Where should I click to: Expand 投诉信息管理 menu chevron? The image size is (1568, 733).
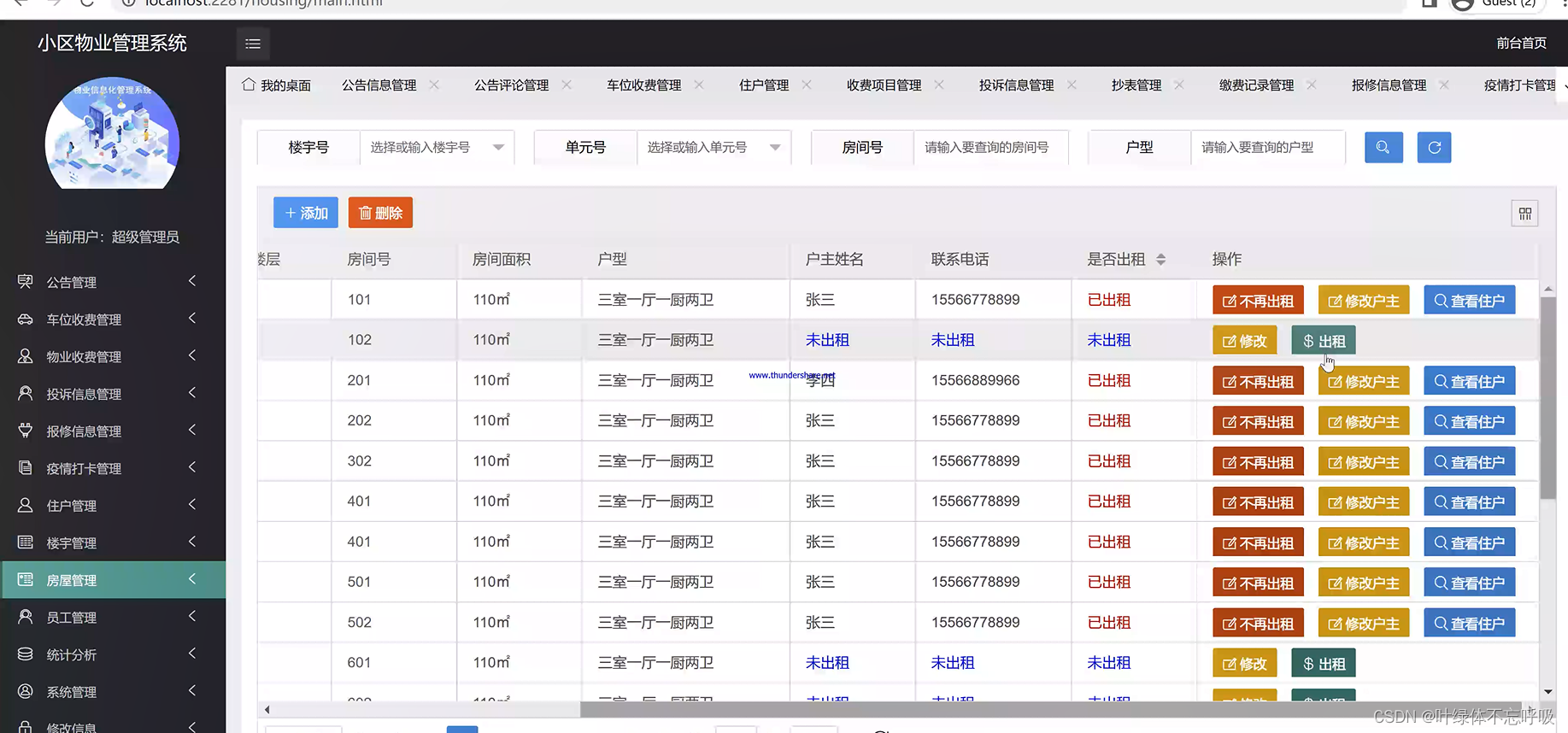click(192, 393)
